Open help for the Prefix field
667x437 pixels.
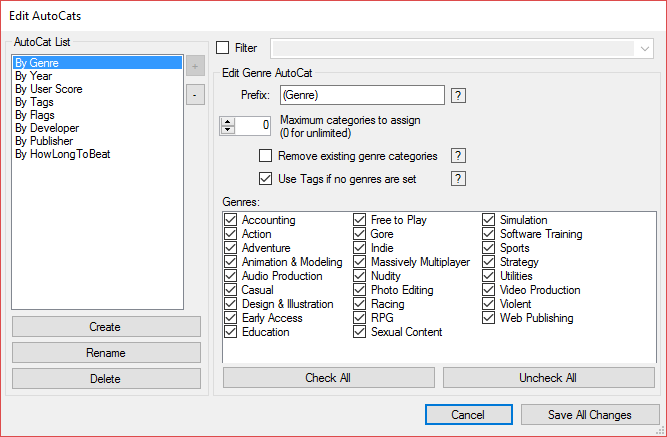point(458,95)
